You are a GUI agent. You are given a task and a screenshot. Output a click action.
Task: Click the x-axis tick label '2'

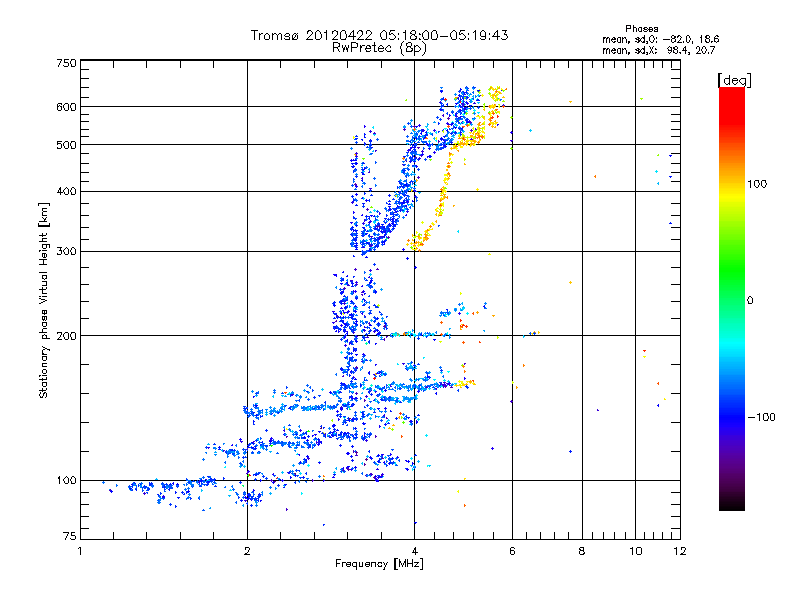tap(247, 551)
